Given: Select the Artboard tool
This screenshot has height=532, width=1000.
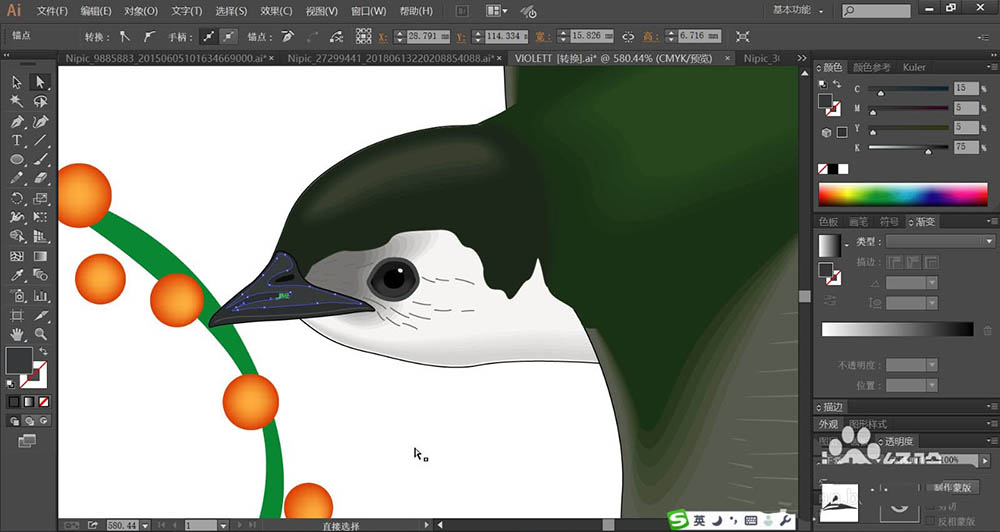Looking at the screenshot, I should 17,315.
